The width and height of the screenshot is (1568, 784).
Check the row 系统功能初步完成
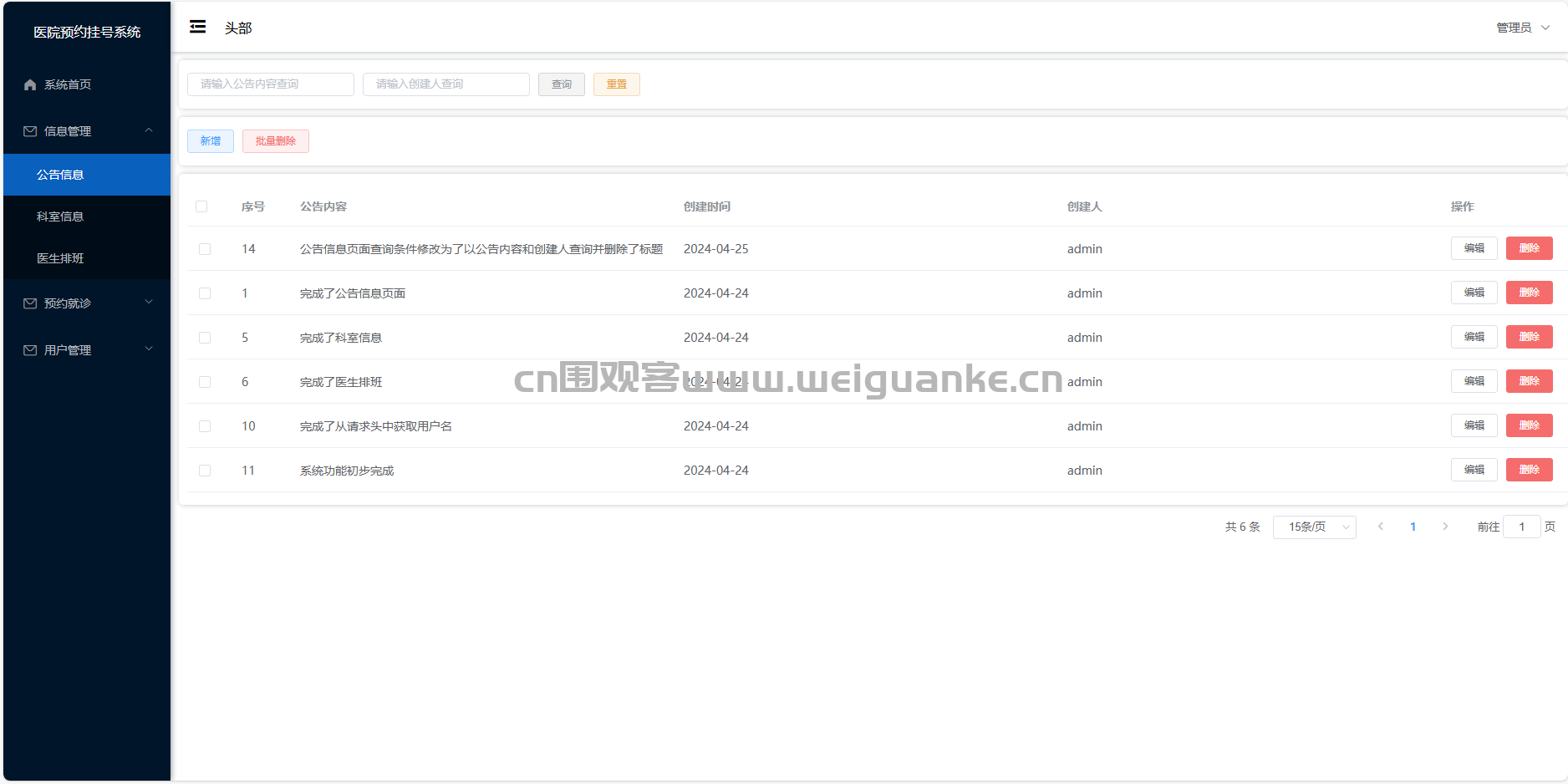pyautogui.click(x=205, y=471)
